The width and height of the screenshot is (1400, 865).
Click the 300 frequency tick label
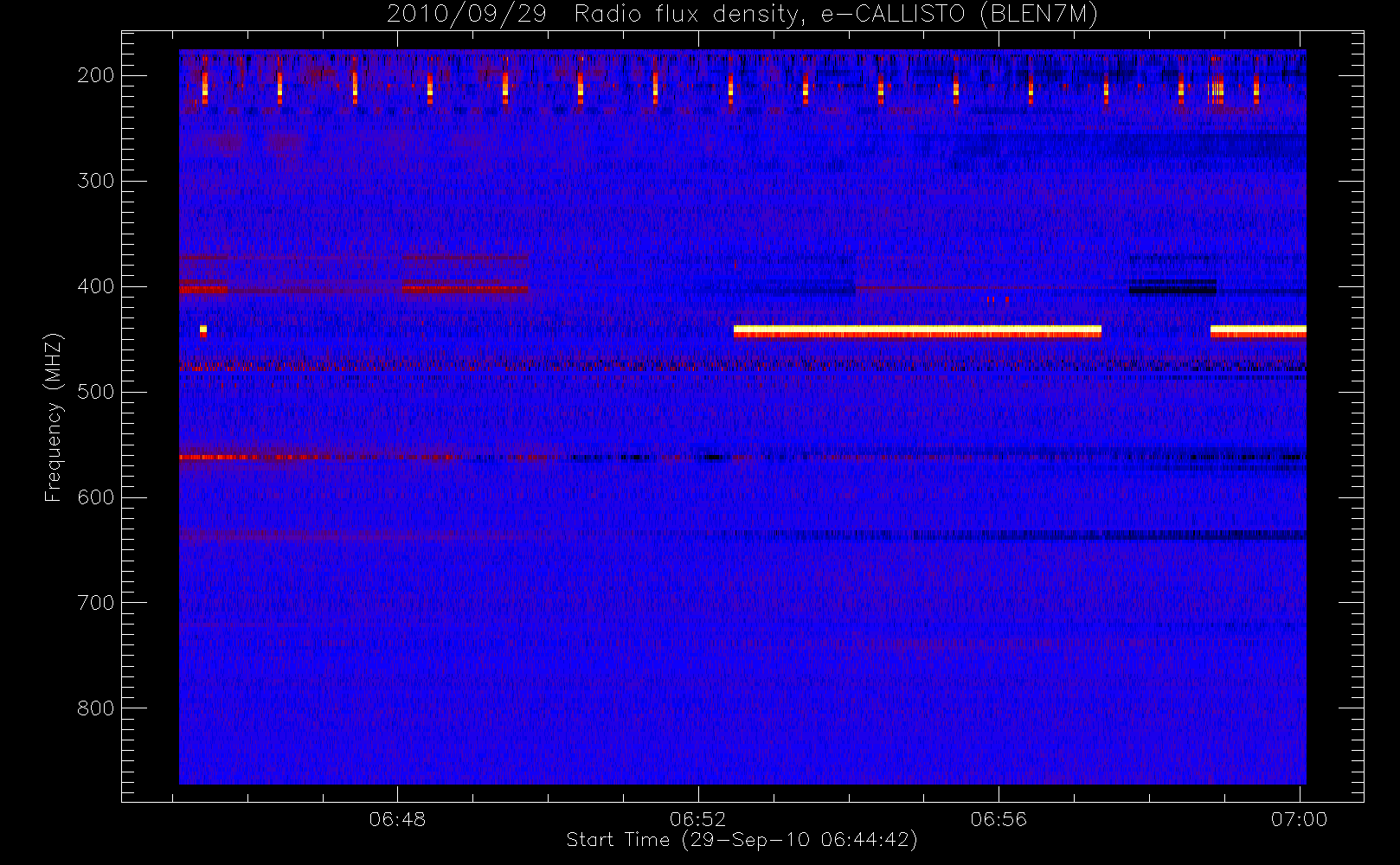pyautogui.click(x=95, y=181)
